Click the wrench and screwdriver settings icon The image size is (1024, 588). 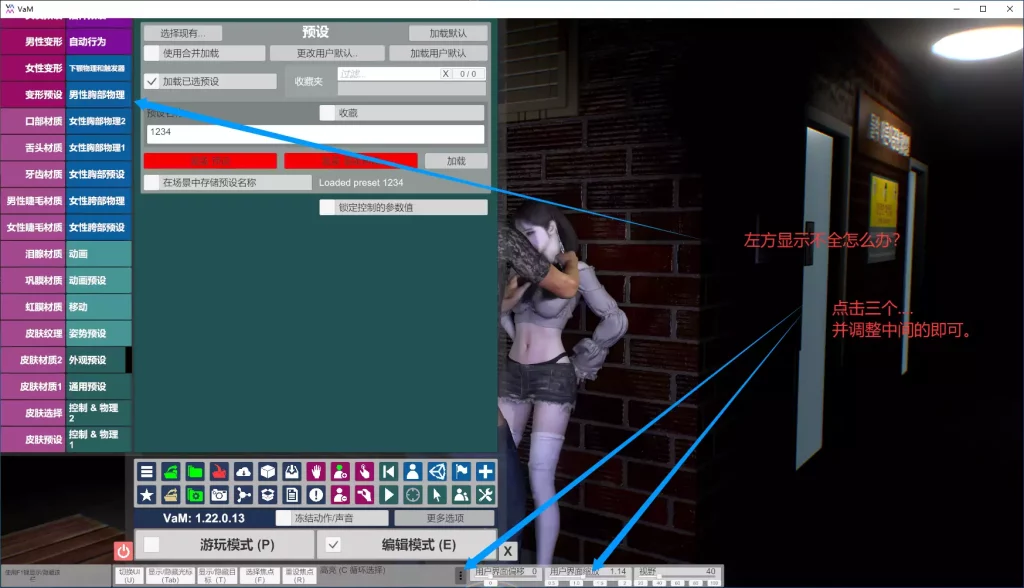[486, 494]
